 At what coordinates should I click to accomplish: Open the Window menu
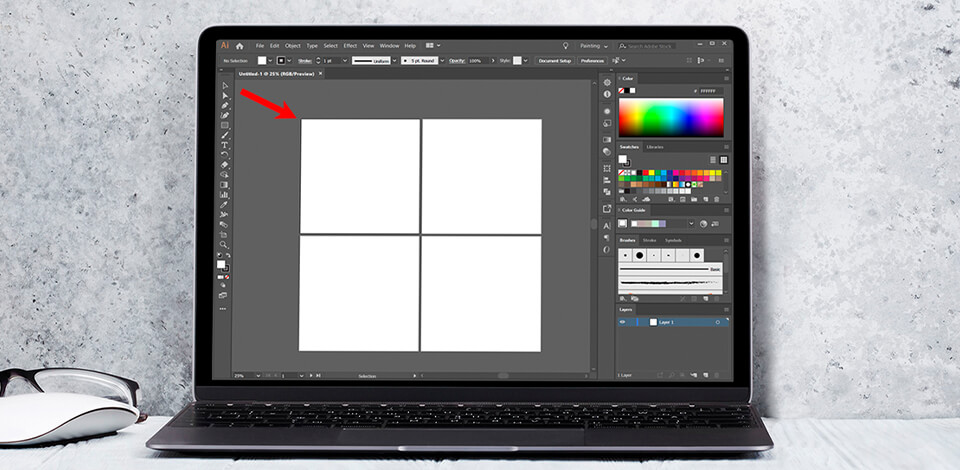[389, 46]
